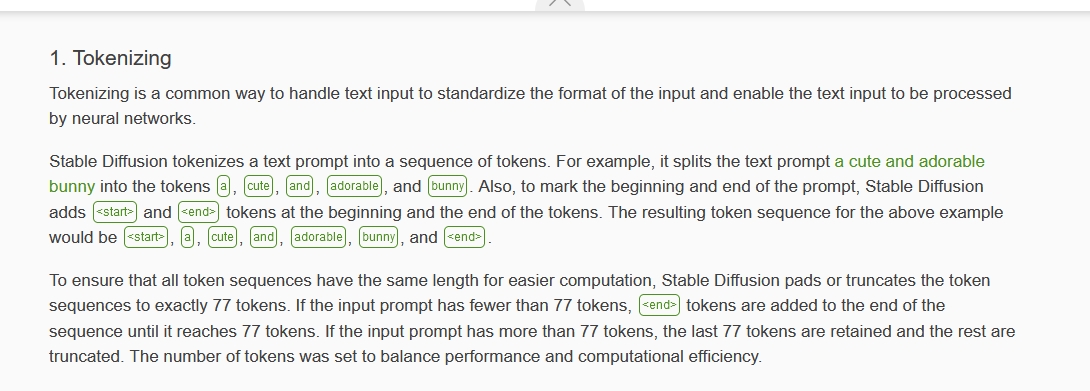
Task: Click the '<end>' token in padding paragraph
Action: coord(659,305)
